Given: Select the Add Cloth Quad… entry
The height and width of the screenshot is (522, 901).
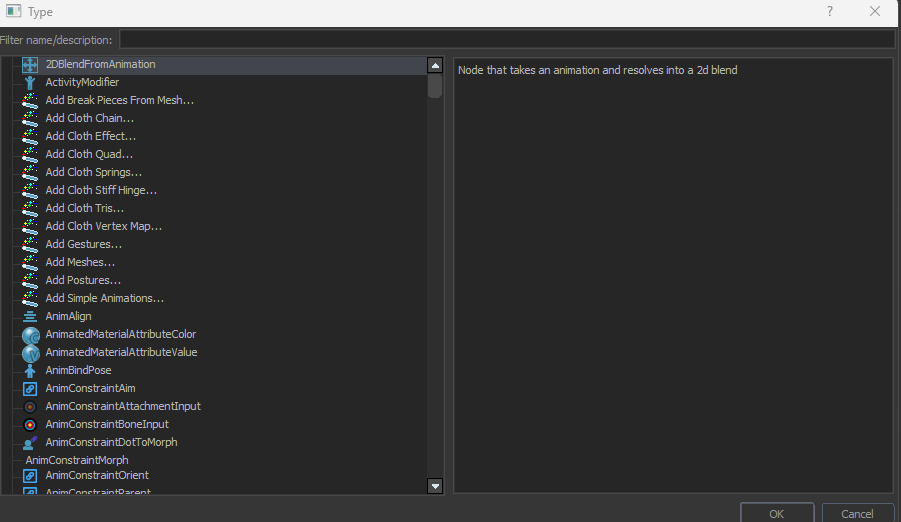Looking at the screenshot, I should tap(89, 154).
